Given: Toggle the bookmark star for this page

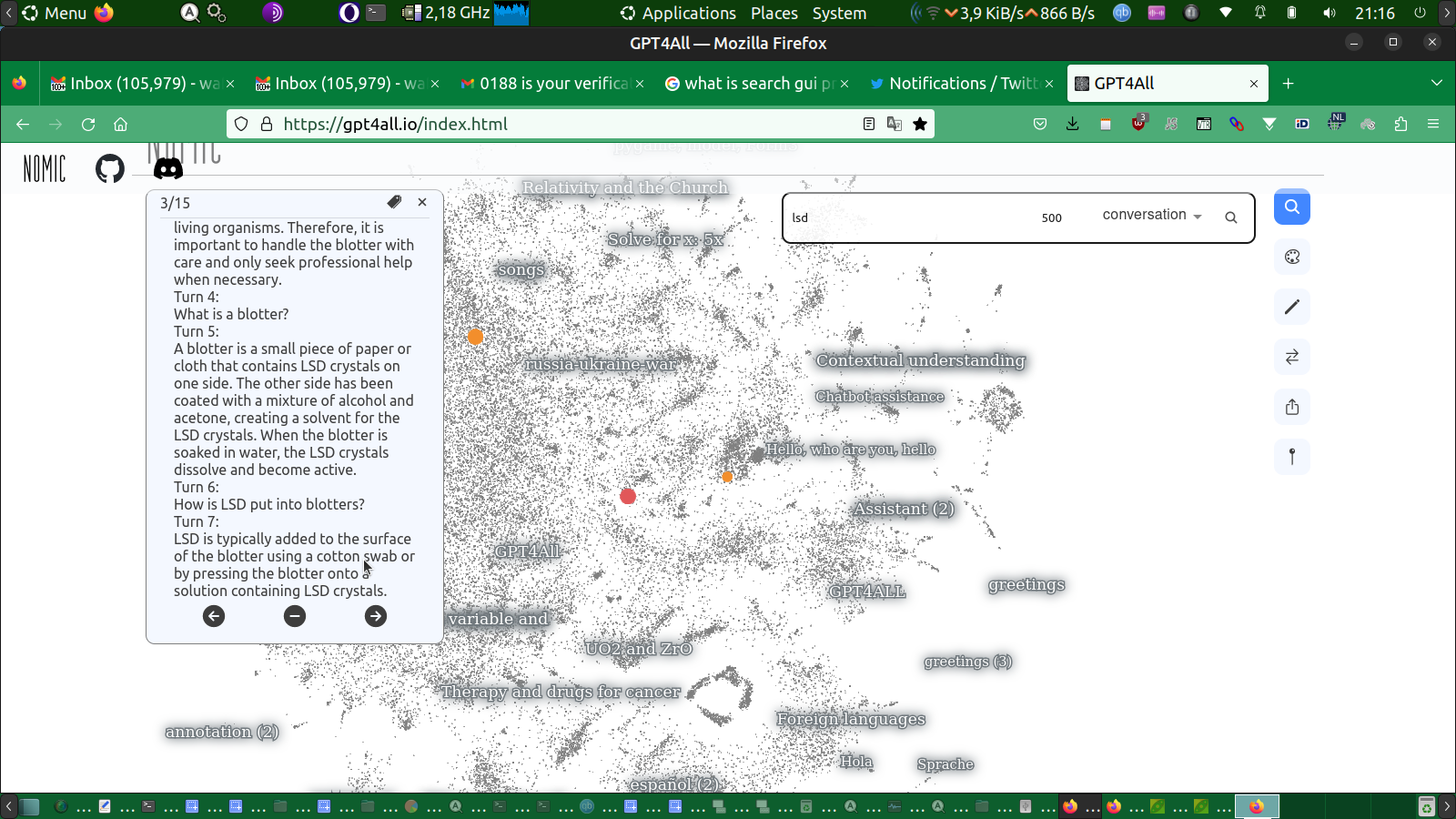Looking at the screenshot, I should pyautogui.click(x=920, y=124).
